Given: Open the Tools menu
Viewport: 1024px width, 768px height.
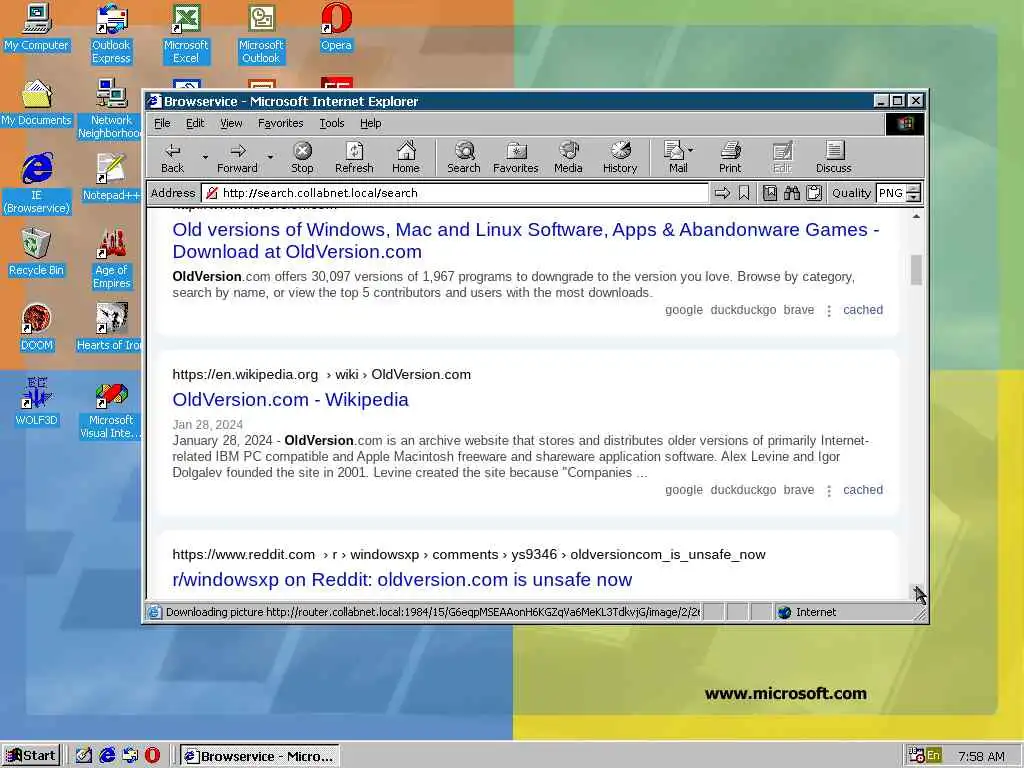Looking at the screenshot, I should [x=332, y=123].
